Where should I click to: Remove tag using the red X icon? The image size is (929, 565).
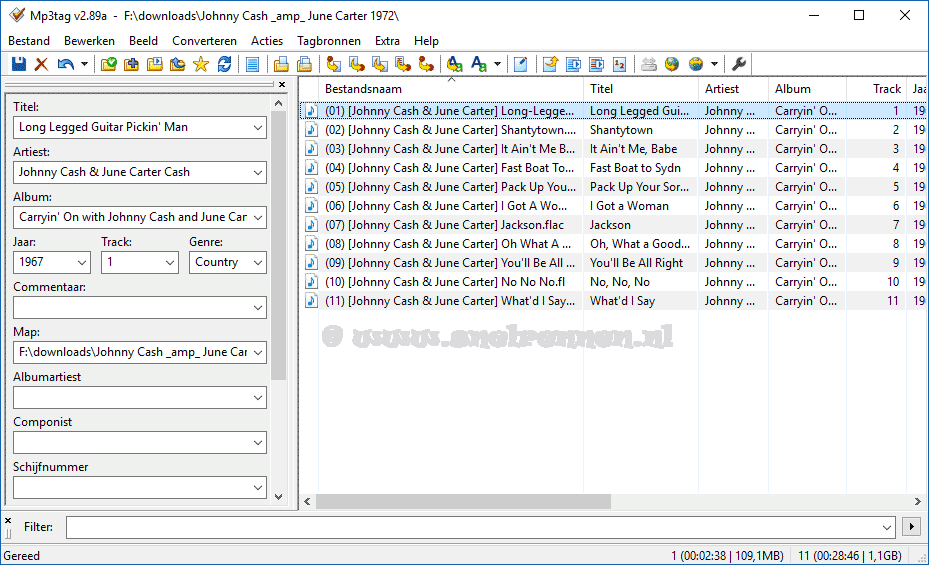tap(41, 64)
